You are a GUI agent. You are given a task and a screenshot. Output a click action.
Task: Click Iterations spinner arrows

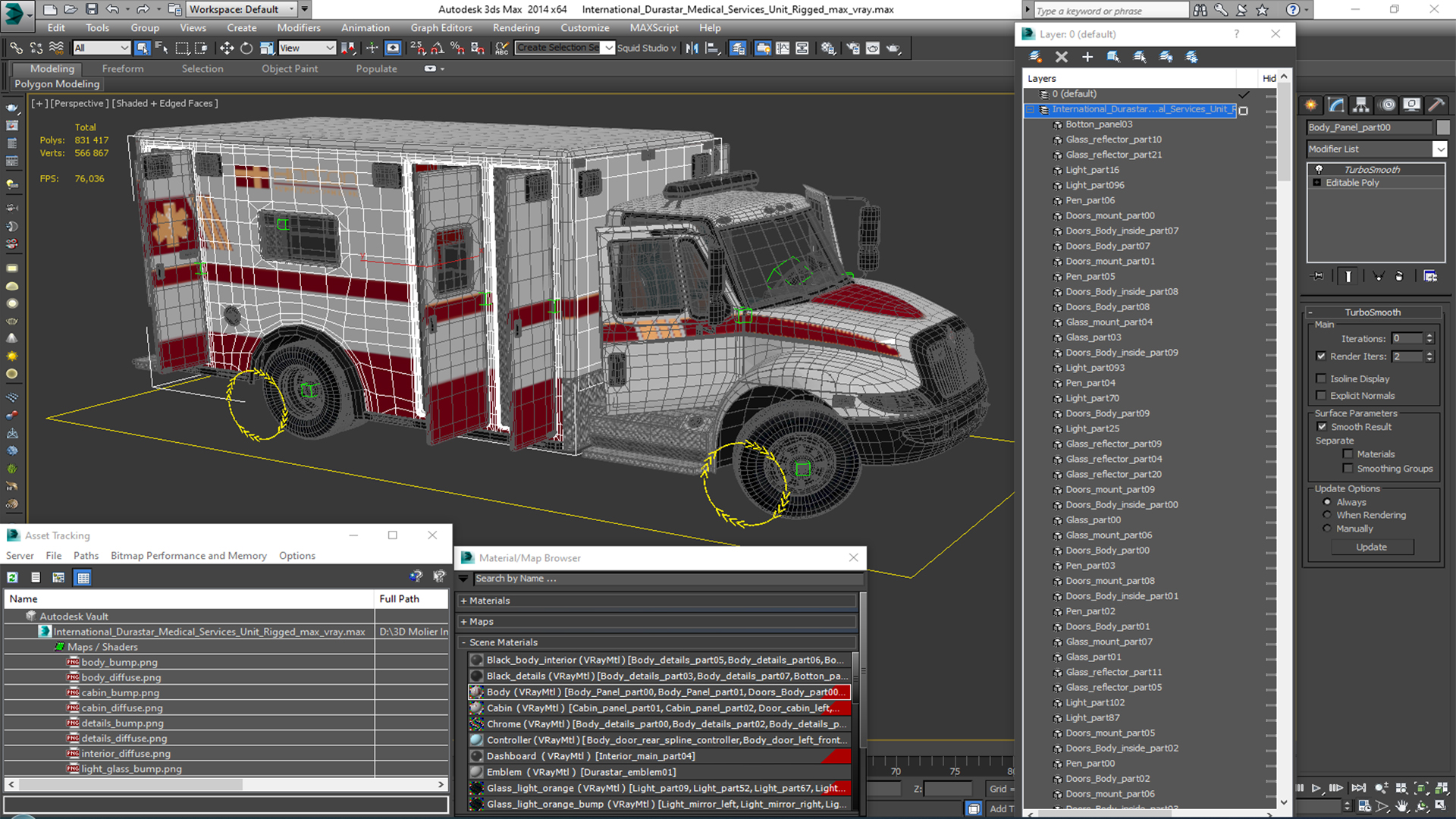click(1429, 338)
